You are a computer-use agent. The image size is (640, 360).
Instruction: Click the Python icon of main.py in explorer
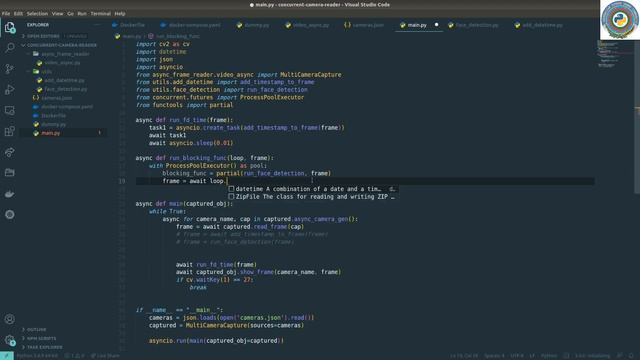tap(36, 133)
